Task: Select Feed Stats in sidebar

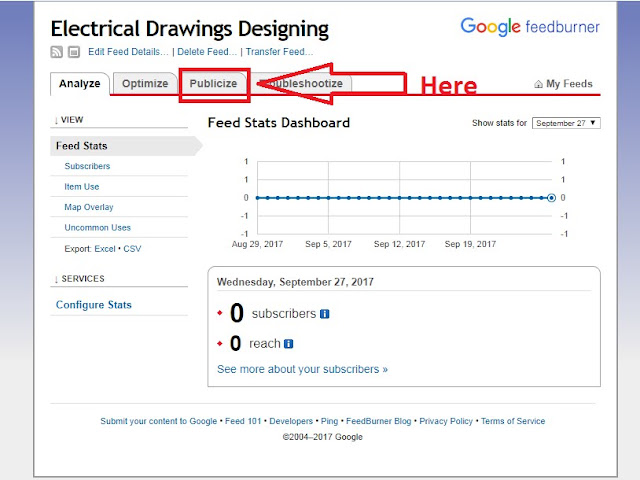Action: pyautogui.click(x=127, y=146)
